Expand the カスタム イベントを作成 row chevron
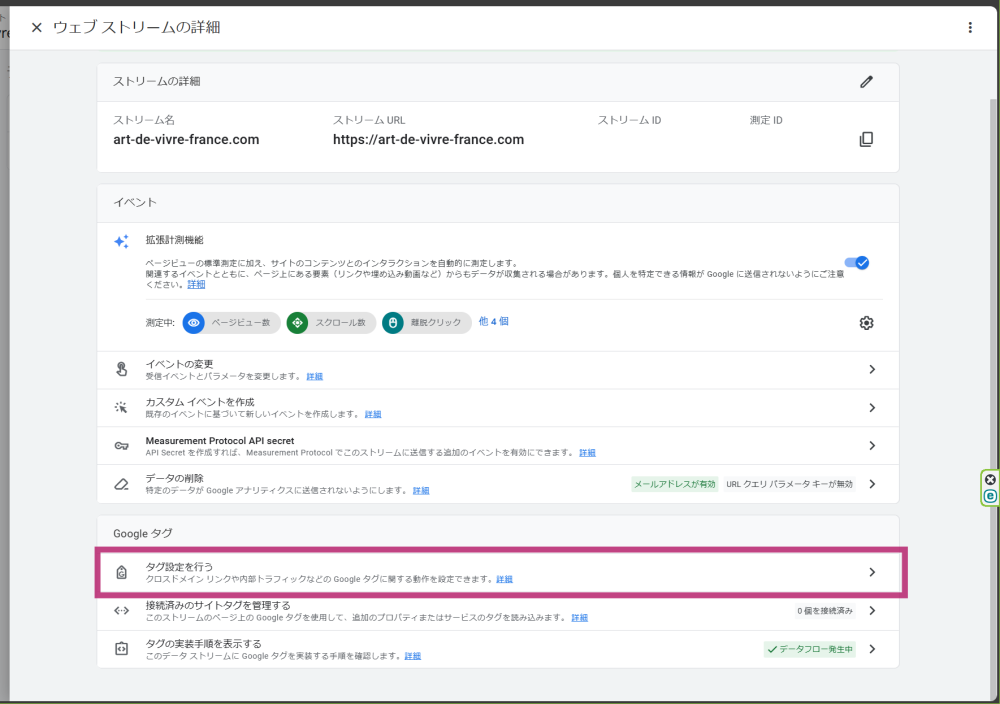 [872, 407]
